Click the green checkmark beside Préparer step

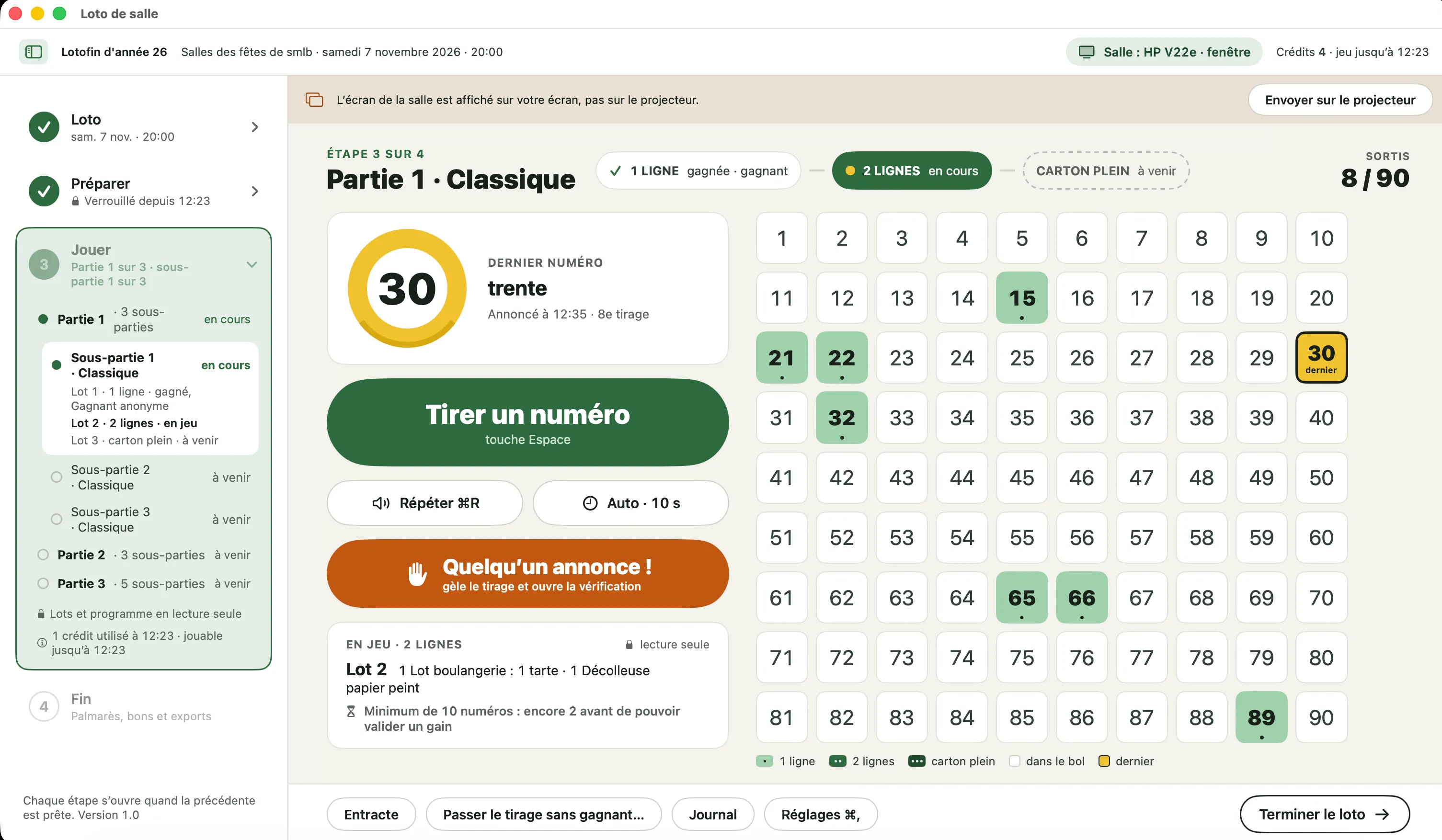click(x=44, y=191)
